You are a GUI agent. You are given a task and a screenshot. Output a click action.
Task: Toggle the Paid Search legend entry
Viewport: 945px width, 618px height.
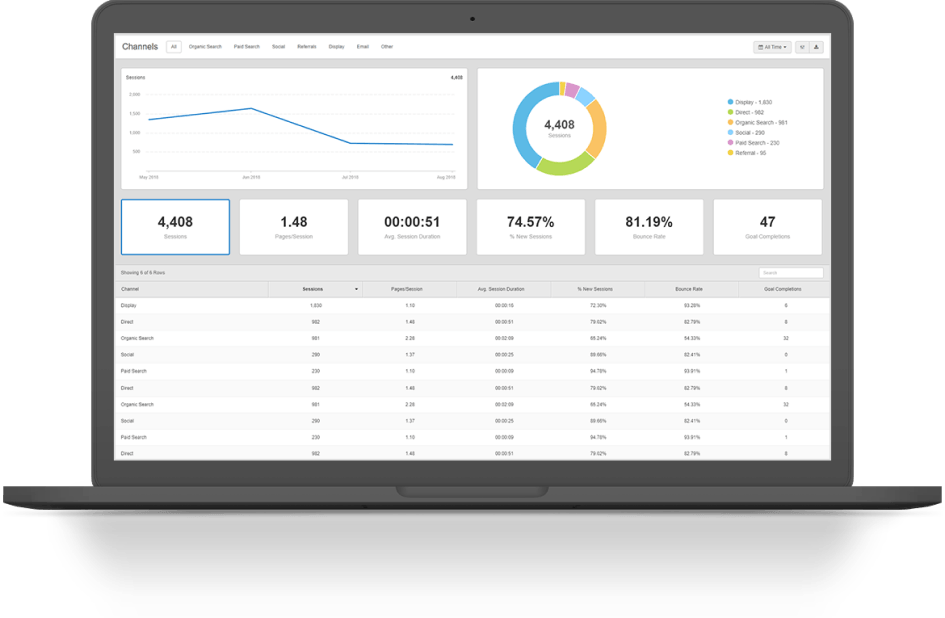[756, 143]
